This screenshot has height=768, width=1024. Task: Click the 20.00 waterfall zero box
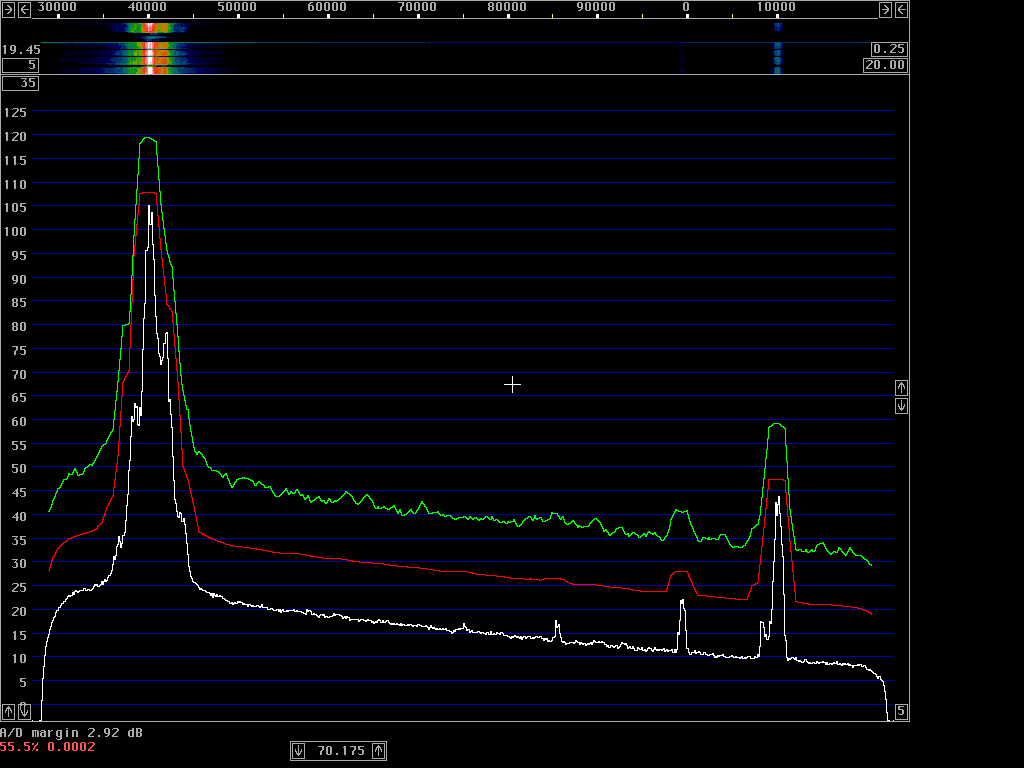[x=885, y=65]
